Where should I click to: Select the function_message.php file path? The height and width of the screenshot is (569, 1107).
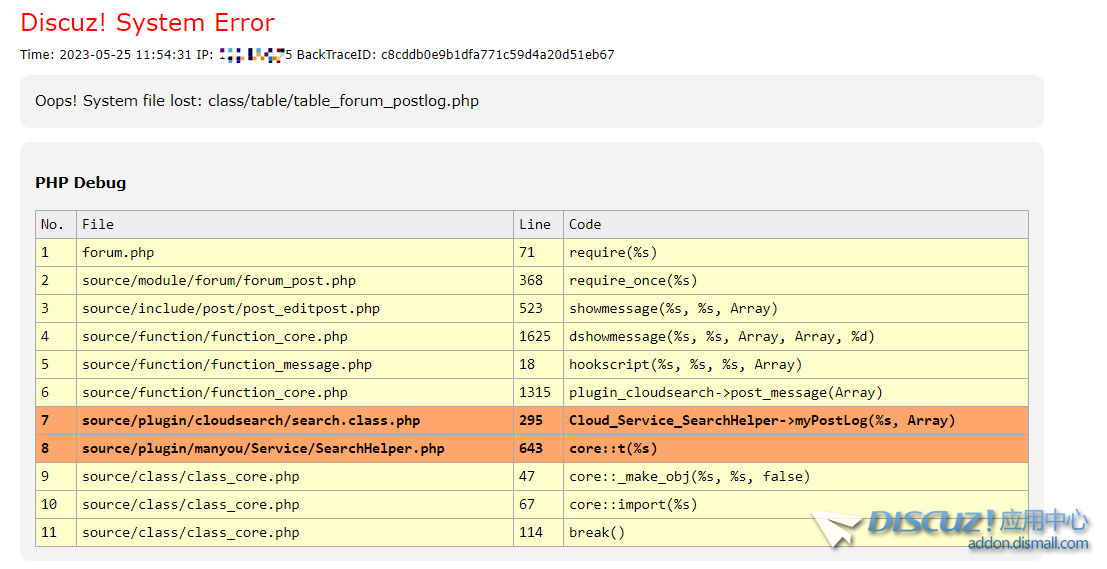(x=226, y=364)
